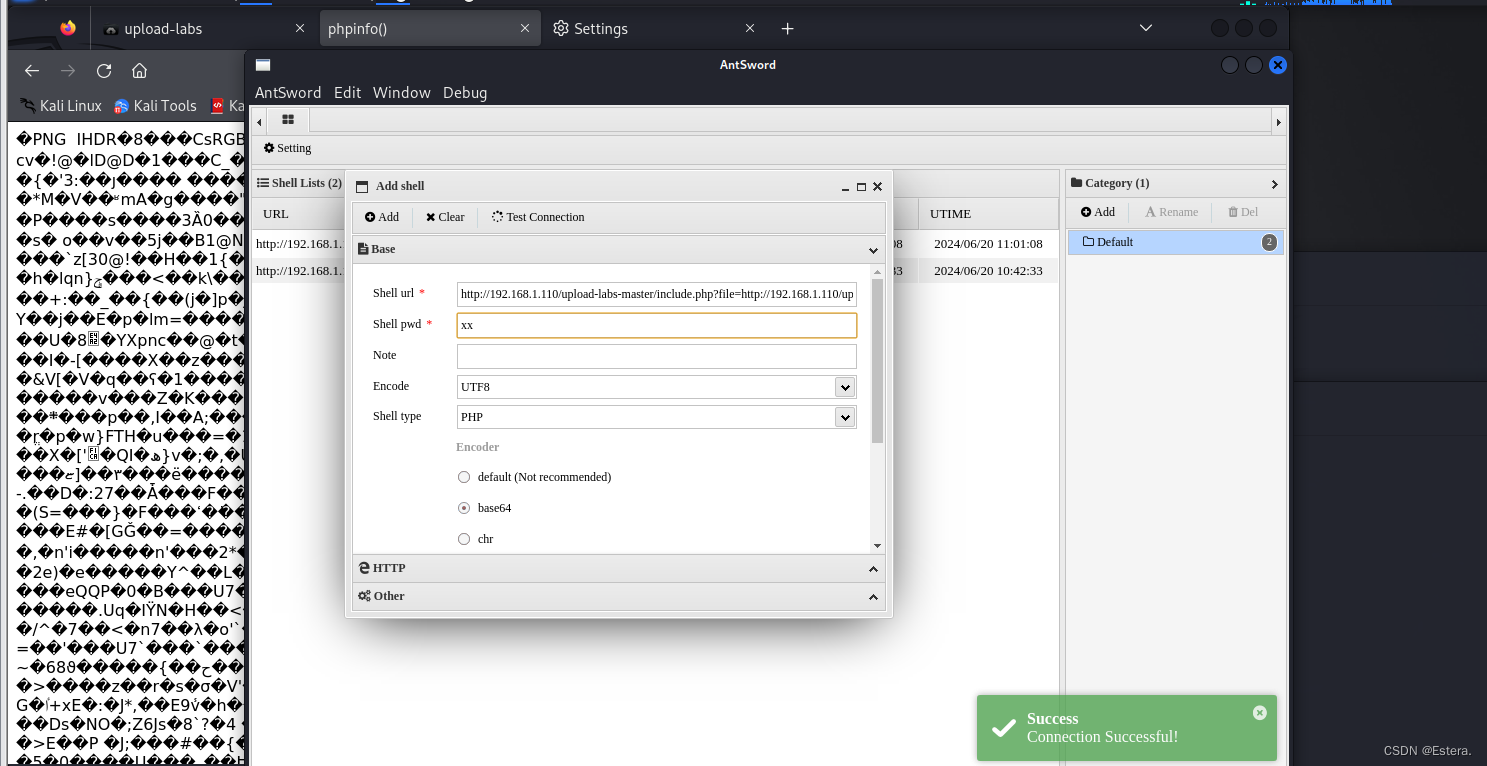The height and width of the screenshot is (766, 1487).
Task: Click the AntSword window menu icon
Action: 263,65
